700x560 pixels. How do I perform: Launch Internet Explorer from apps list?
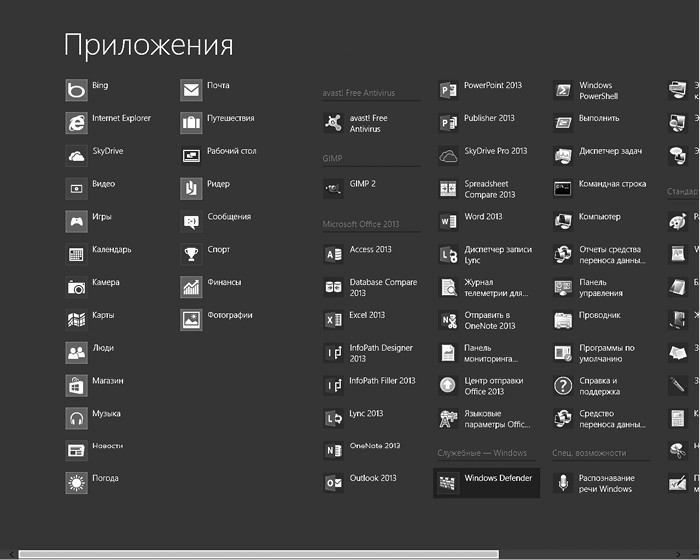tap(76, 123)
